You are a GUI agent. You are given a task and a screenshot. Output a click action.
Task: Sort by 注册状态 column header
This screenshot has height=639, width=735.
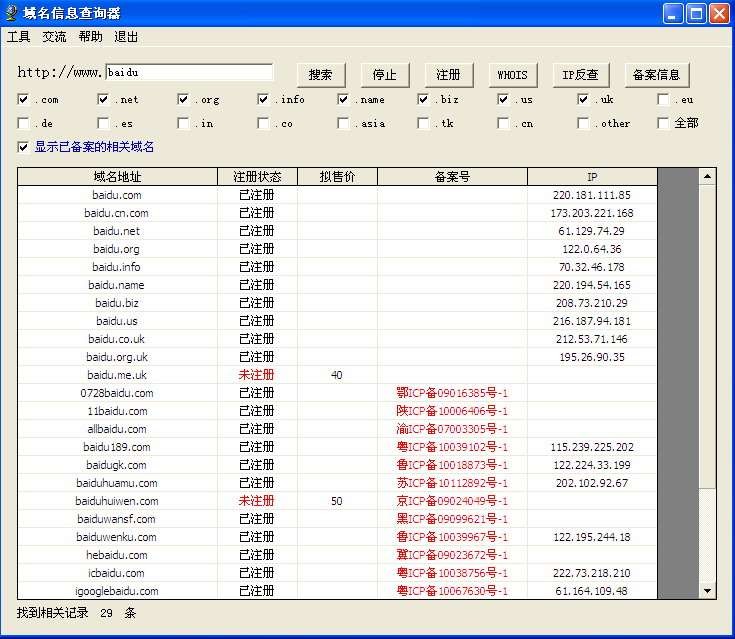[257, 177]
